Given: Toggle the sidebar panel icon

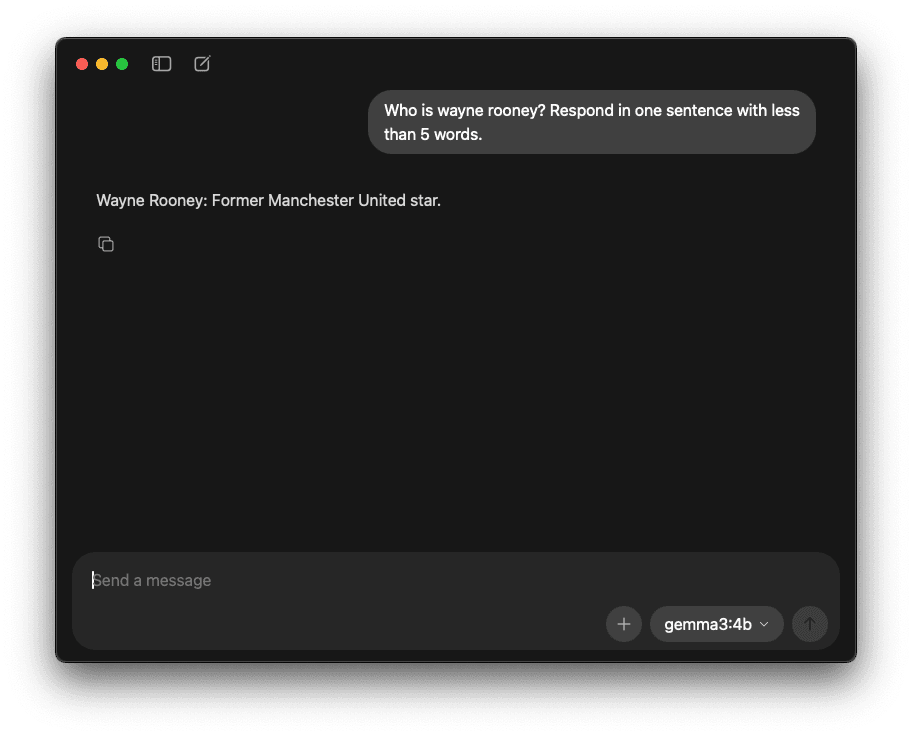Looking at the screenshot, I should [x=161, y=63].
